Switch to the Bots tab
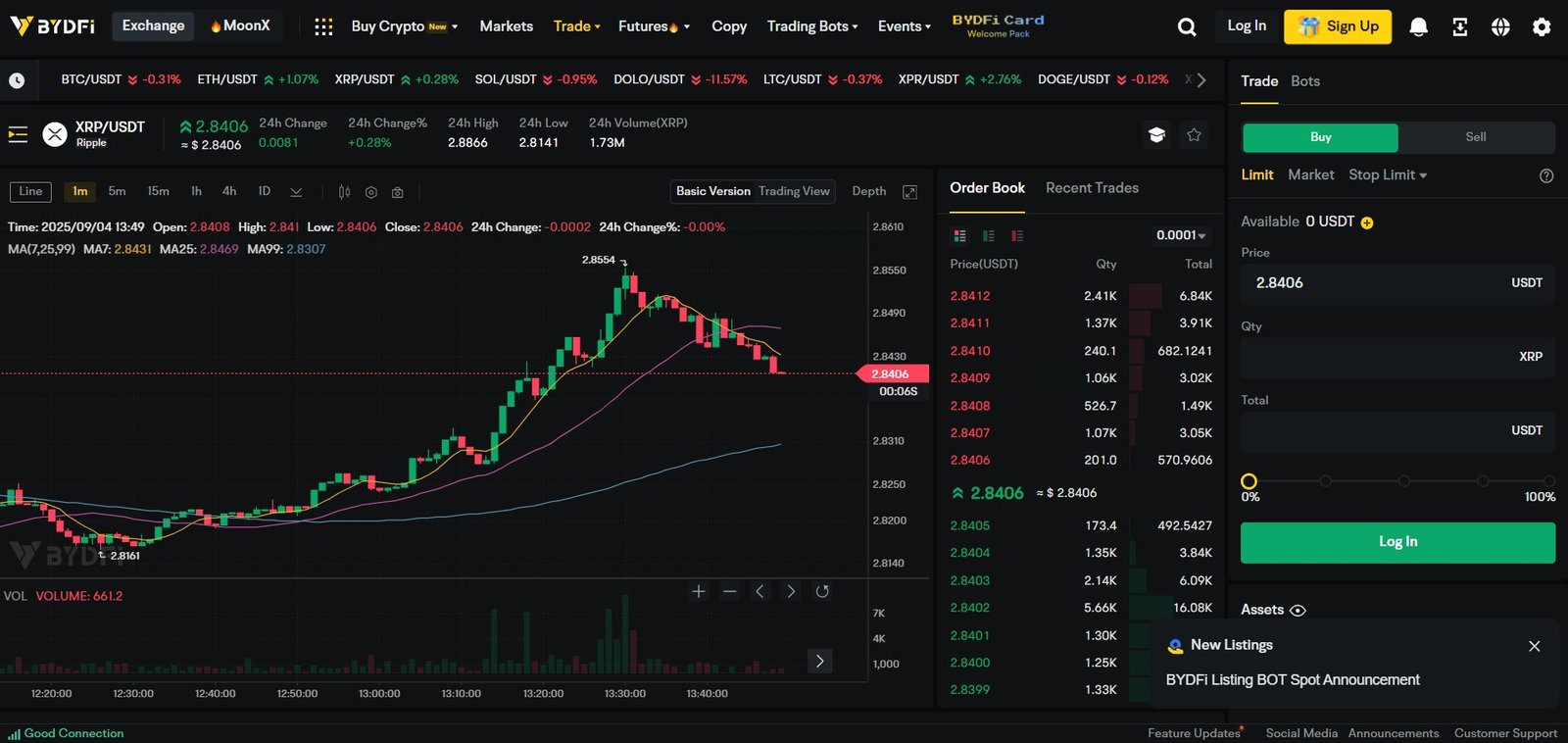1568x743 pixels. pos(1305,81)
